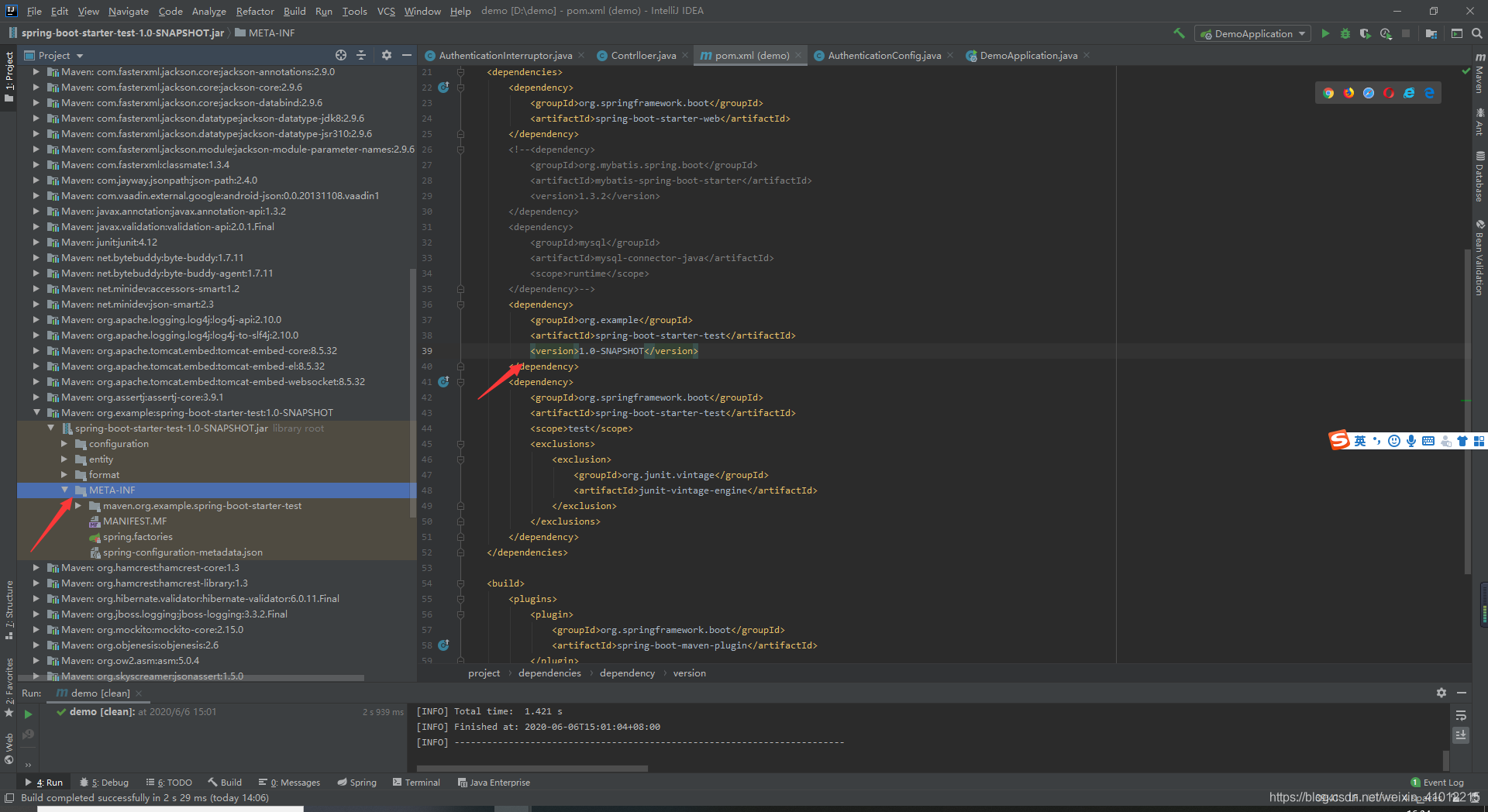This screenshot has width=1488, height=812.
Task: Open Run panel settings gear
Action: (x=1441, y=693)
